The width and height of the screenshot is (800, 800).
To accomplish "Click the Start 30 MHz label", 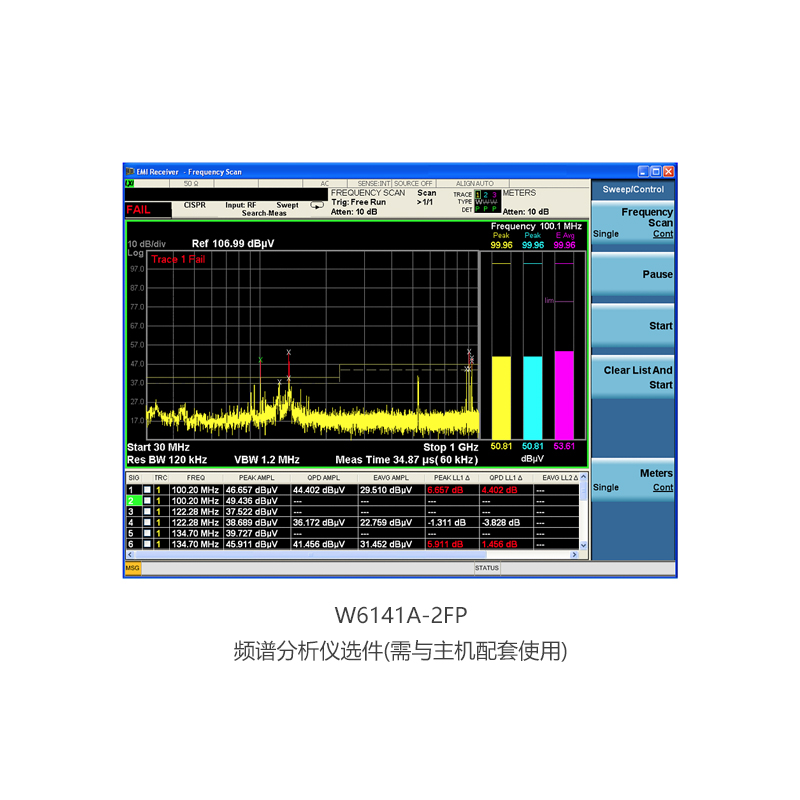I will click(158, 447).
